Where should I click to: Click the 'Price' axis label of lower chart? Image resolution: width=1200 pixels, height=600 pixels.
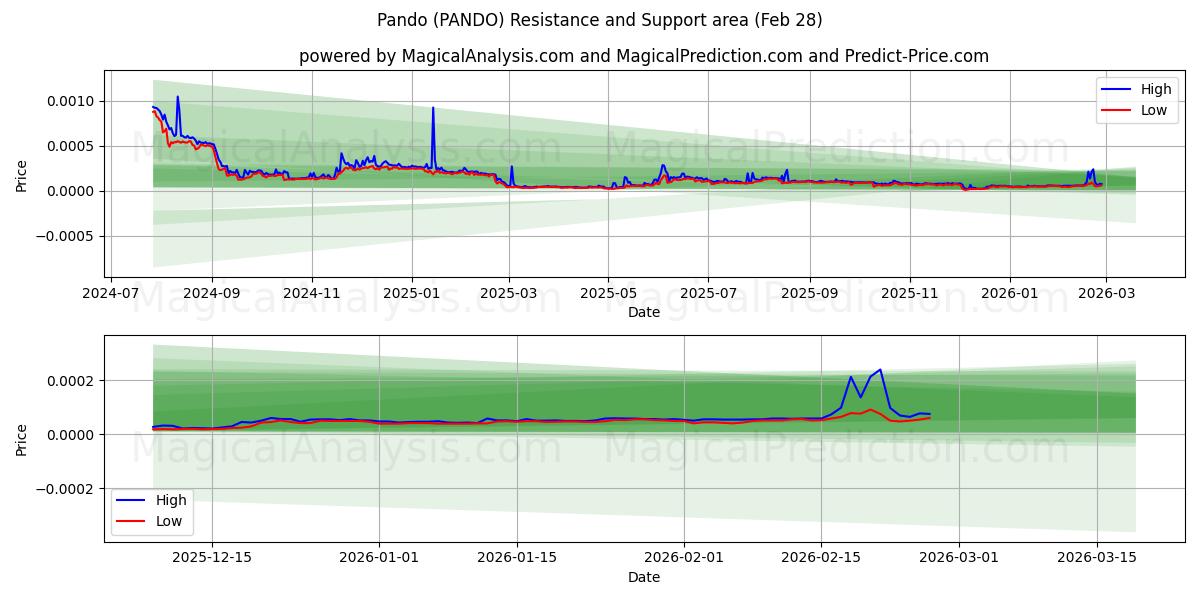[22, 439]
